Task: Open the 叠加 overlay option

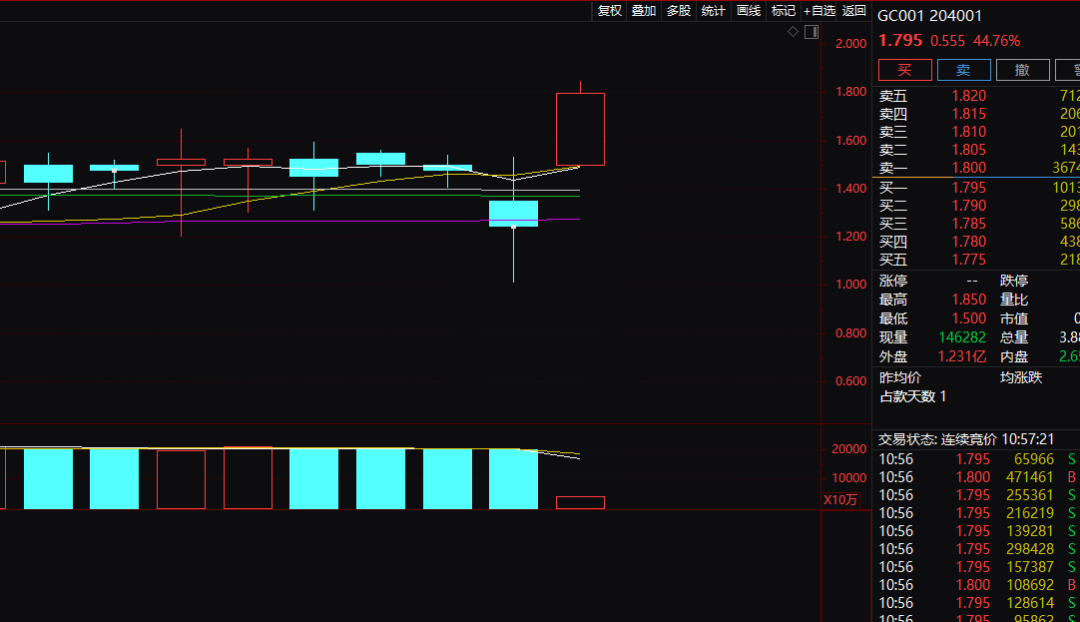Action: tap(644, 10)
